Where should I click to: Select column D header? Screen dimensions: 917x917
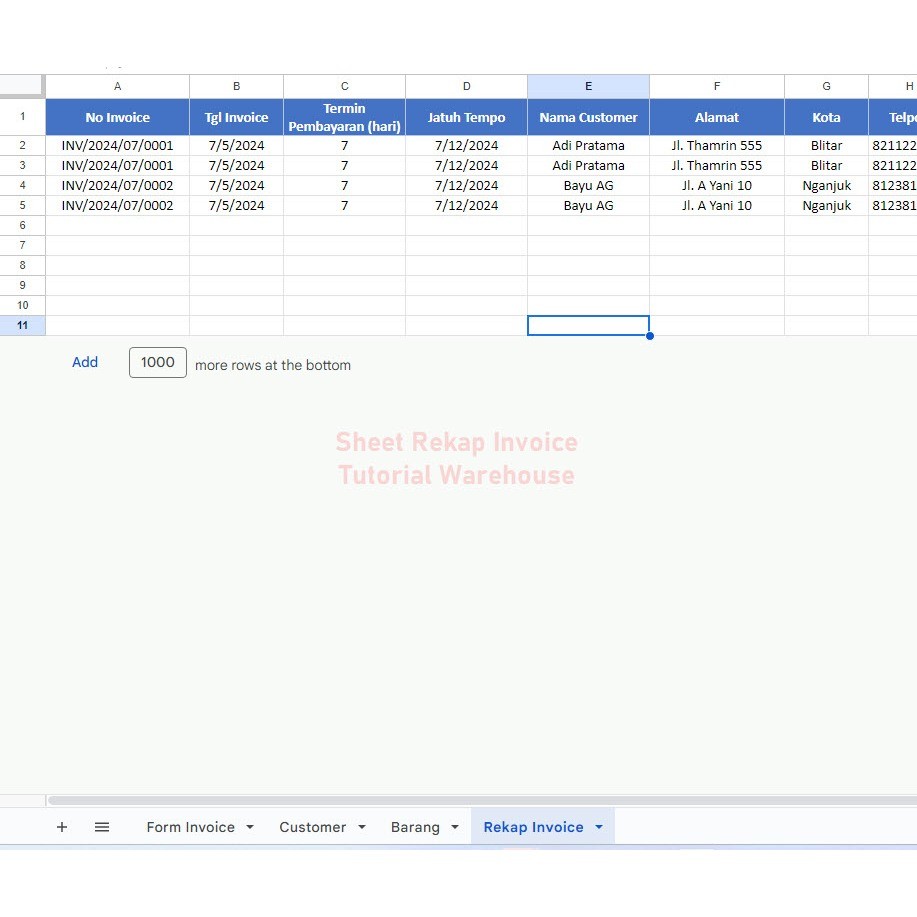point(466,87)
